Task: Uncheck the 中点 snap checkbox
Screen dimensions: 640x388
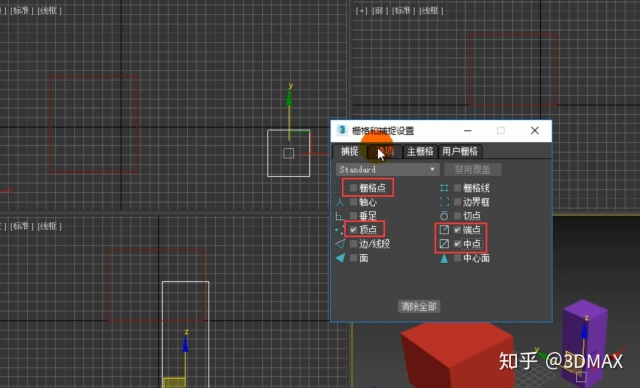Action: point(458,244)
